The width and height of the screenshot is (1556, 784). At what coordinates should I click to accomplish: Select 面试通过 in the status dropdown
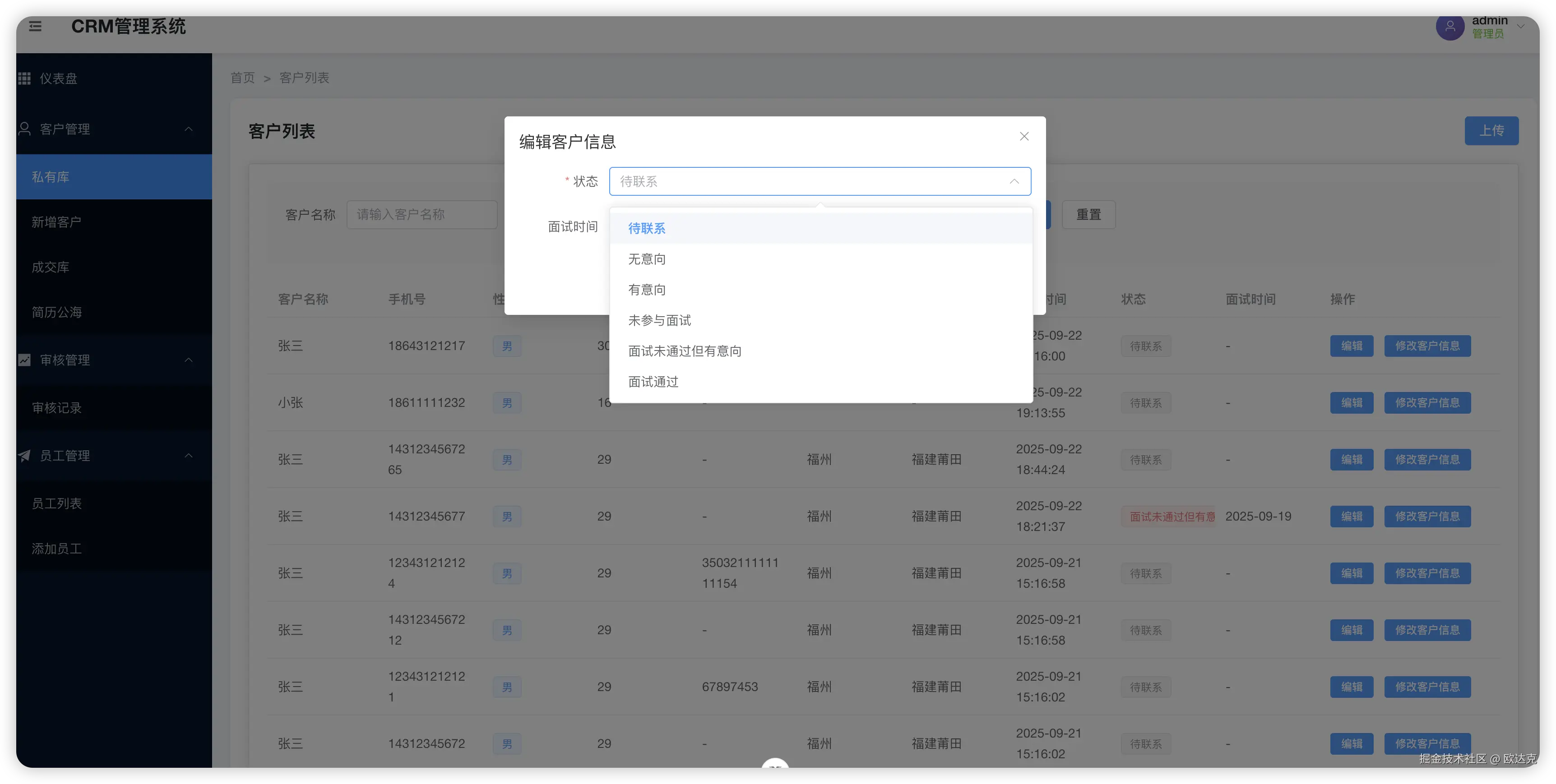[x=653, y=382]
